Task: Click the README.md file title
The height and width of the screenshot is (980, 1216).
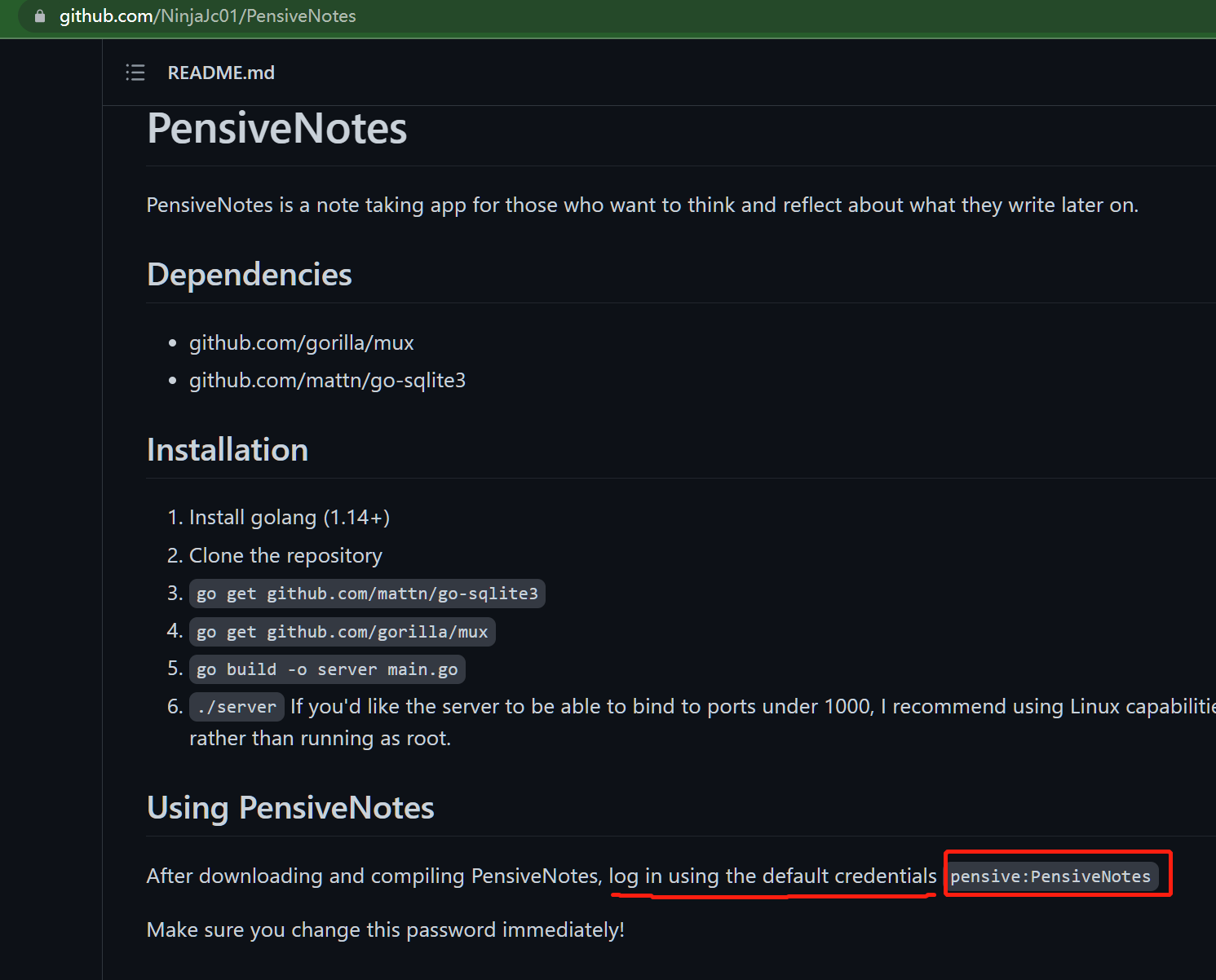Action: coord(221,73)
